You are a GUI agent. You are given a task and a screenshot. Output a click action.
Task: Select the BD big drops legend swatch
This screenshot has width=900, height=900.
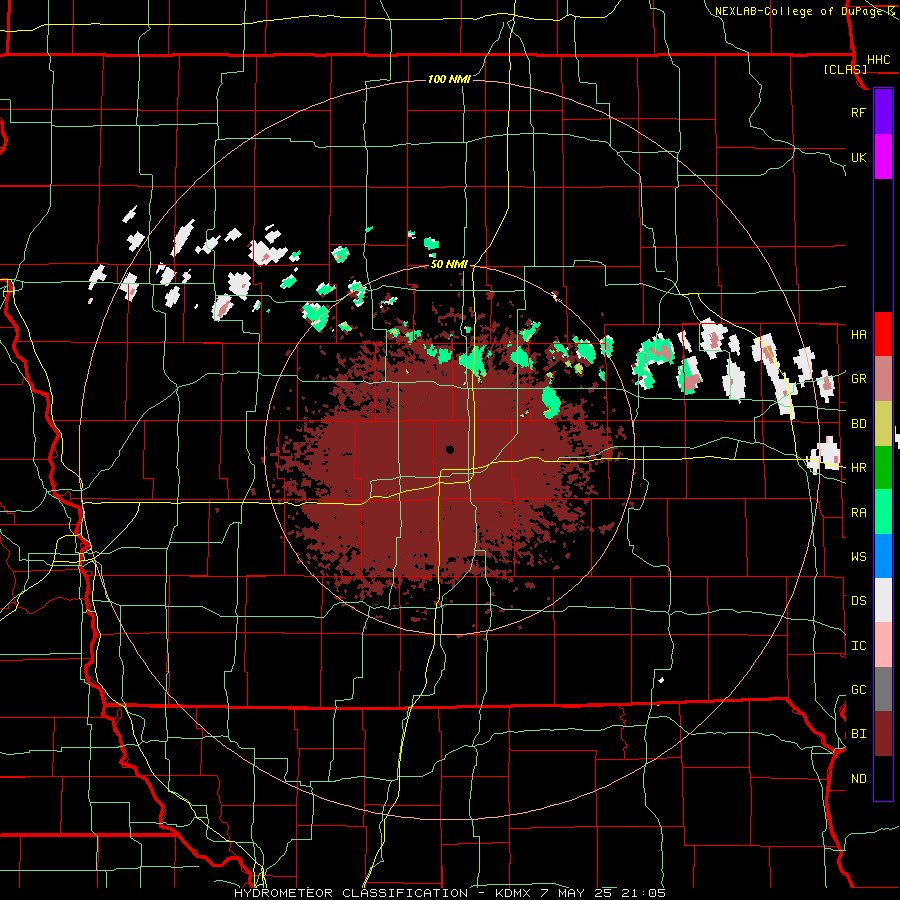point(883,423)
